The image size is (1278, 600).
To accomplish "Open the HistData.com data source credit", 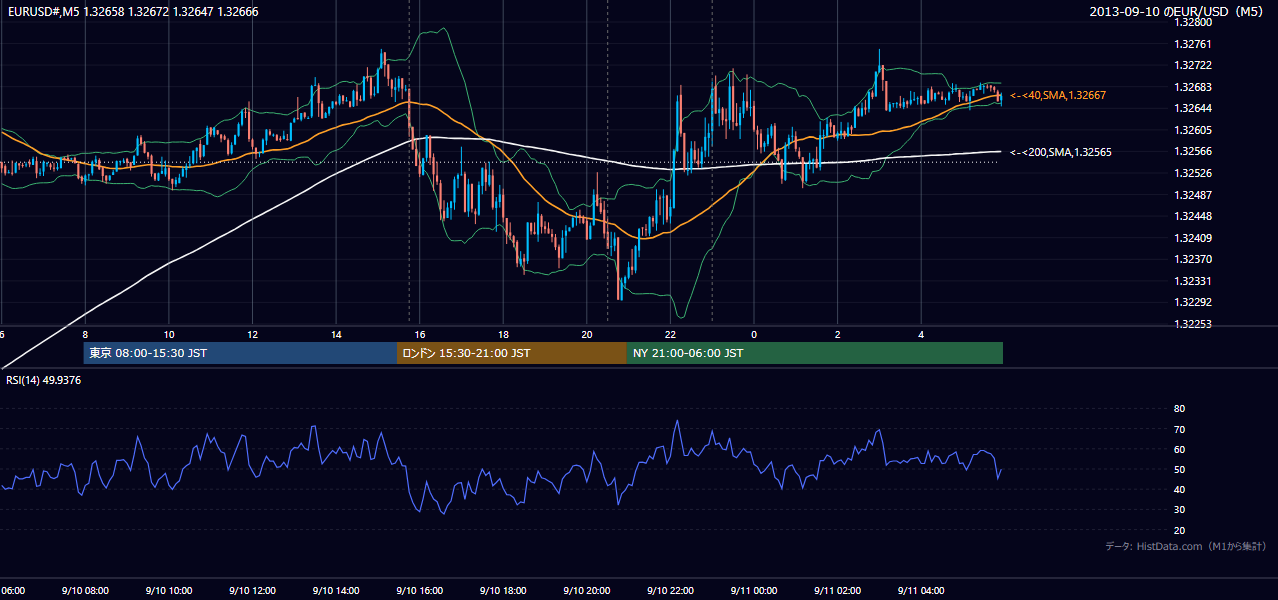I will click(1186, 546).
